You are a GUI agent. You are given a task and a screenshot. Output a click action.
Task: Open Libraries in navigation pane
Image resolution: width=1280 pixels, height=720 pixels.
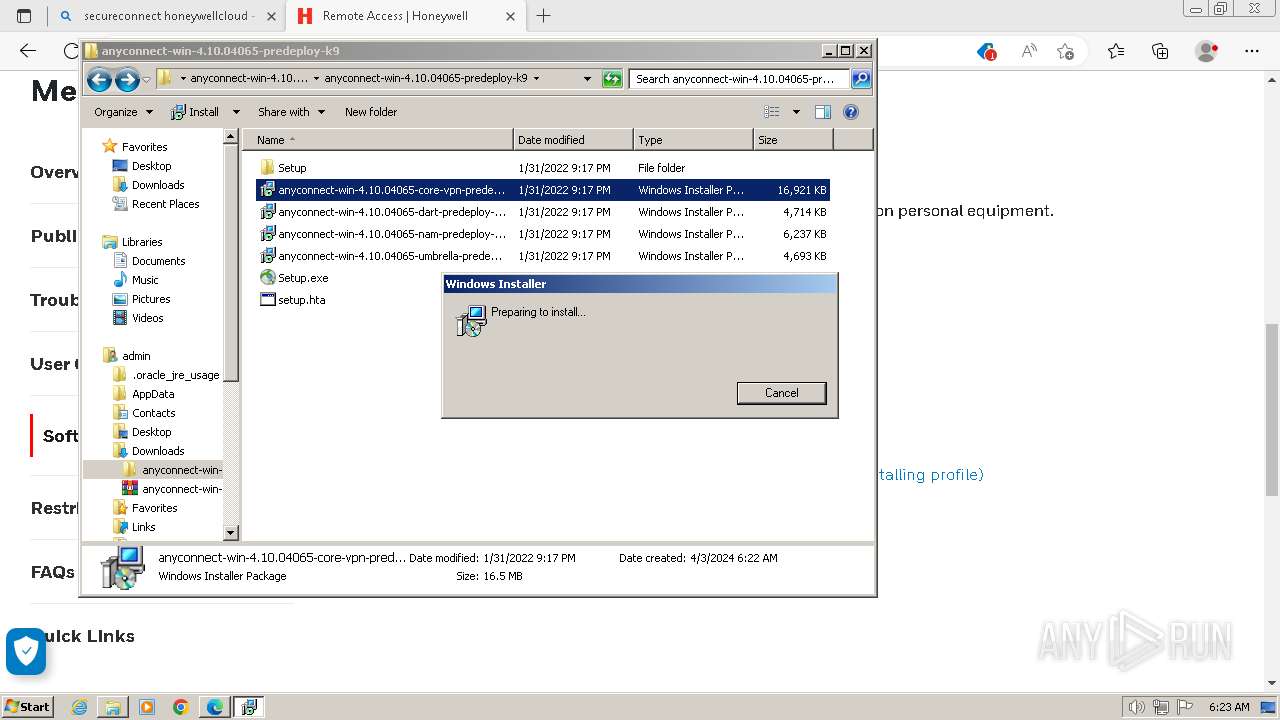[141, 242]
